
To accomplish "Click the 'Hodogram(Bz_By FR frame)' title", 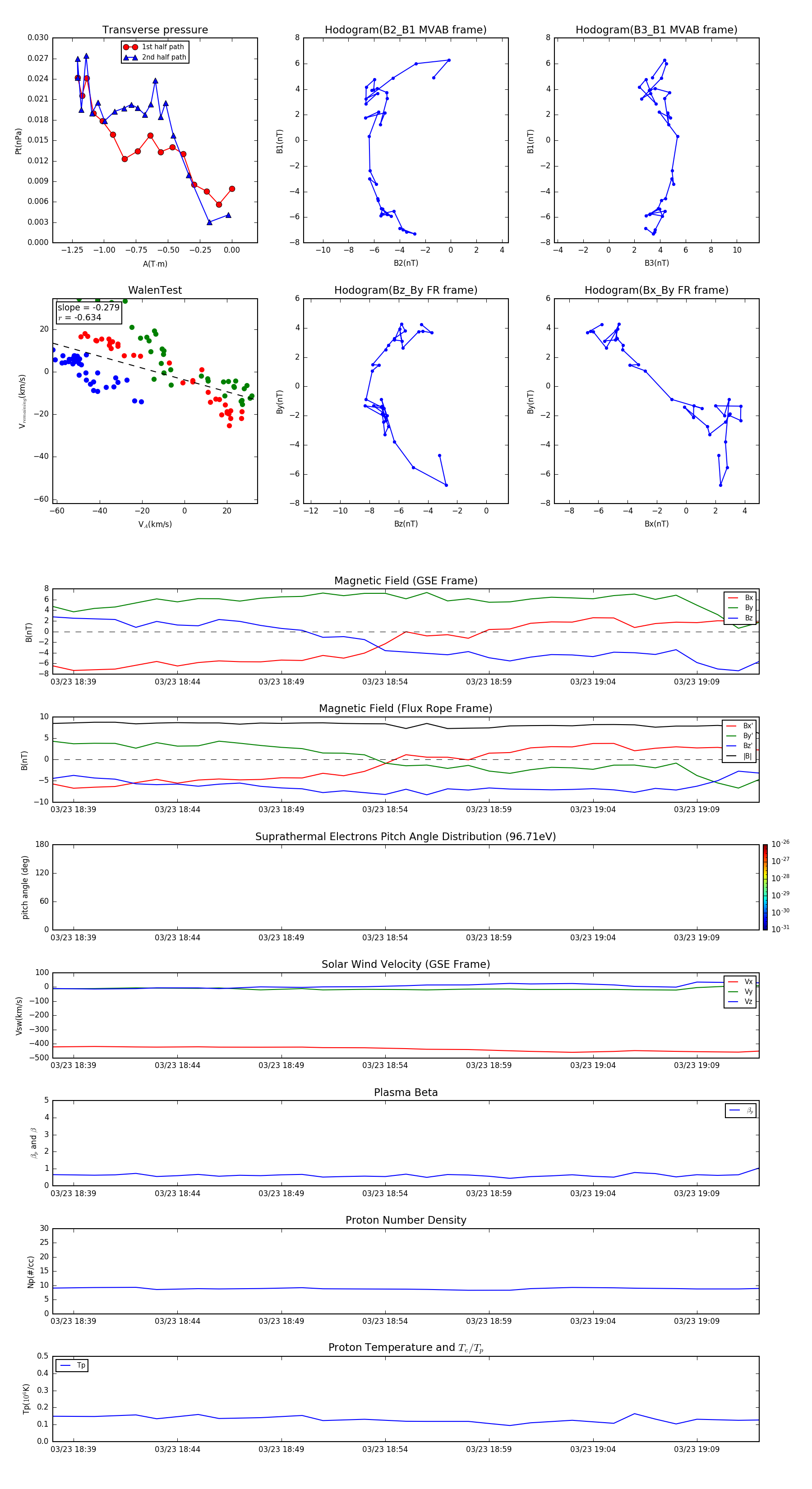I will 406,290.
